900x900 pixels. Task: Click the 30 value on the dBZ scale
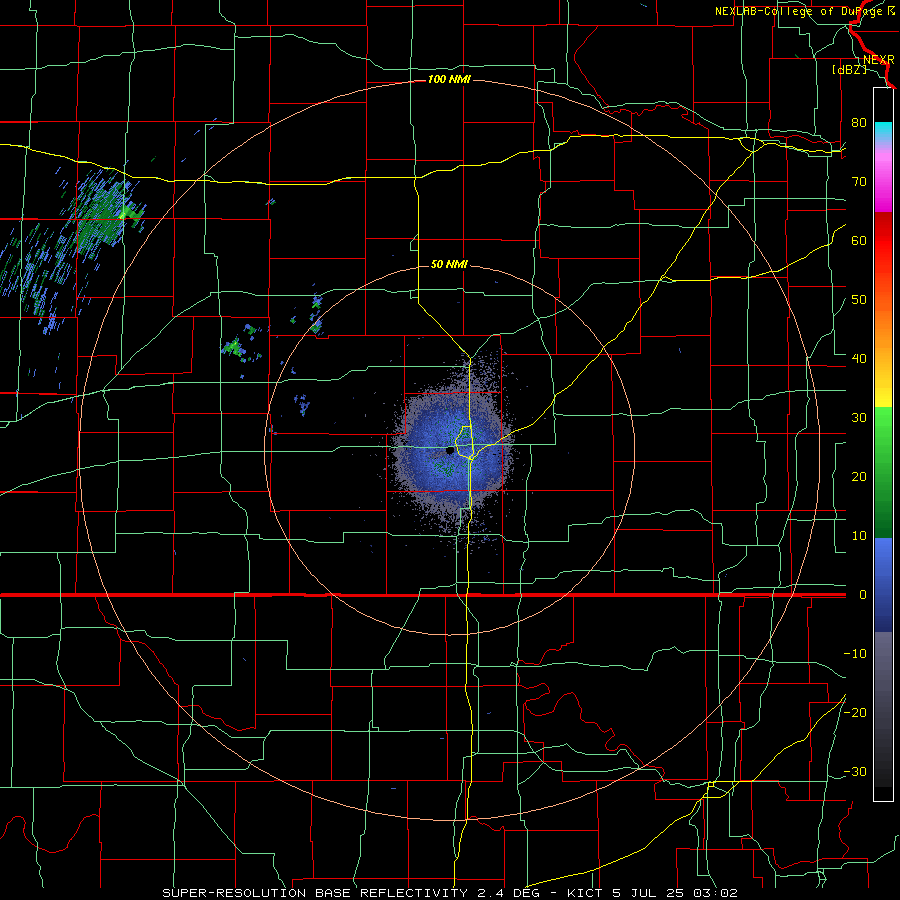[859, 418]
